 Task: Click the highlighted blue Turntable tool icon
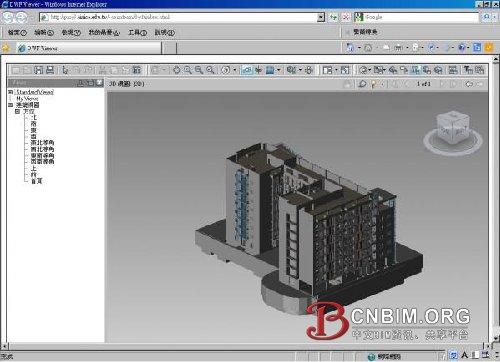[x=247, y=70]
